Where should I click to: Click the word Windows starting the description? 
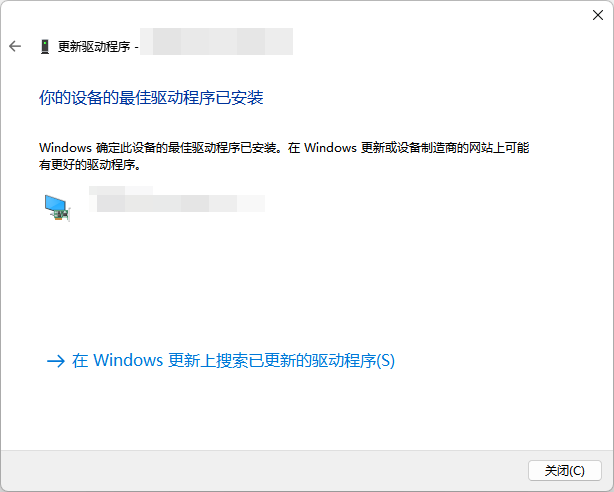[x=65, y=148]
